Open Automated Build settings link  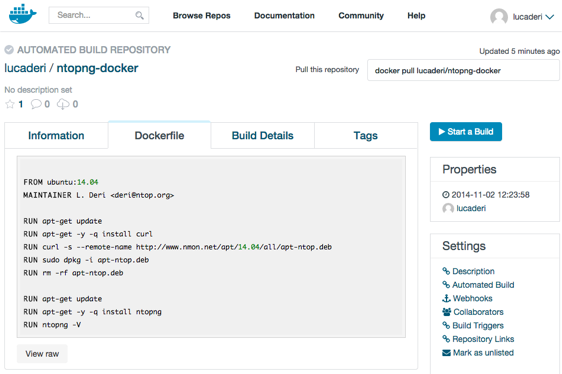[x=483, y=285]
